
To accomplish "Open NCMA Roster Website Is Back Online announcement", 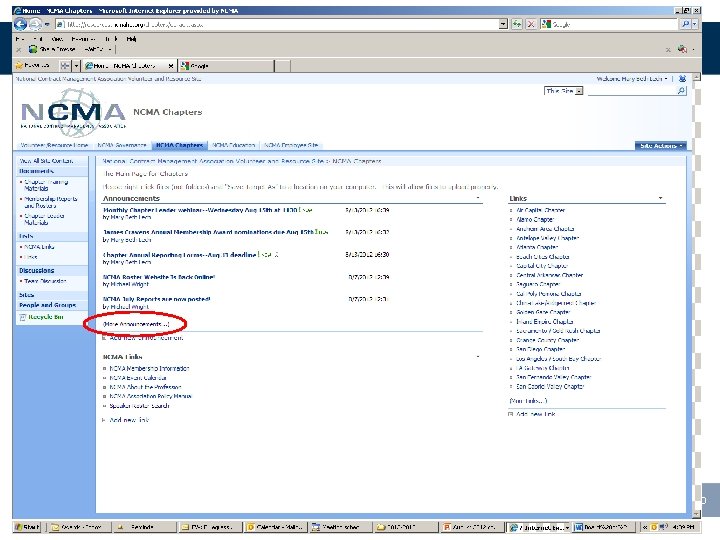I will 159,277.
